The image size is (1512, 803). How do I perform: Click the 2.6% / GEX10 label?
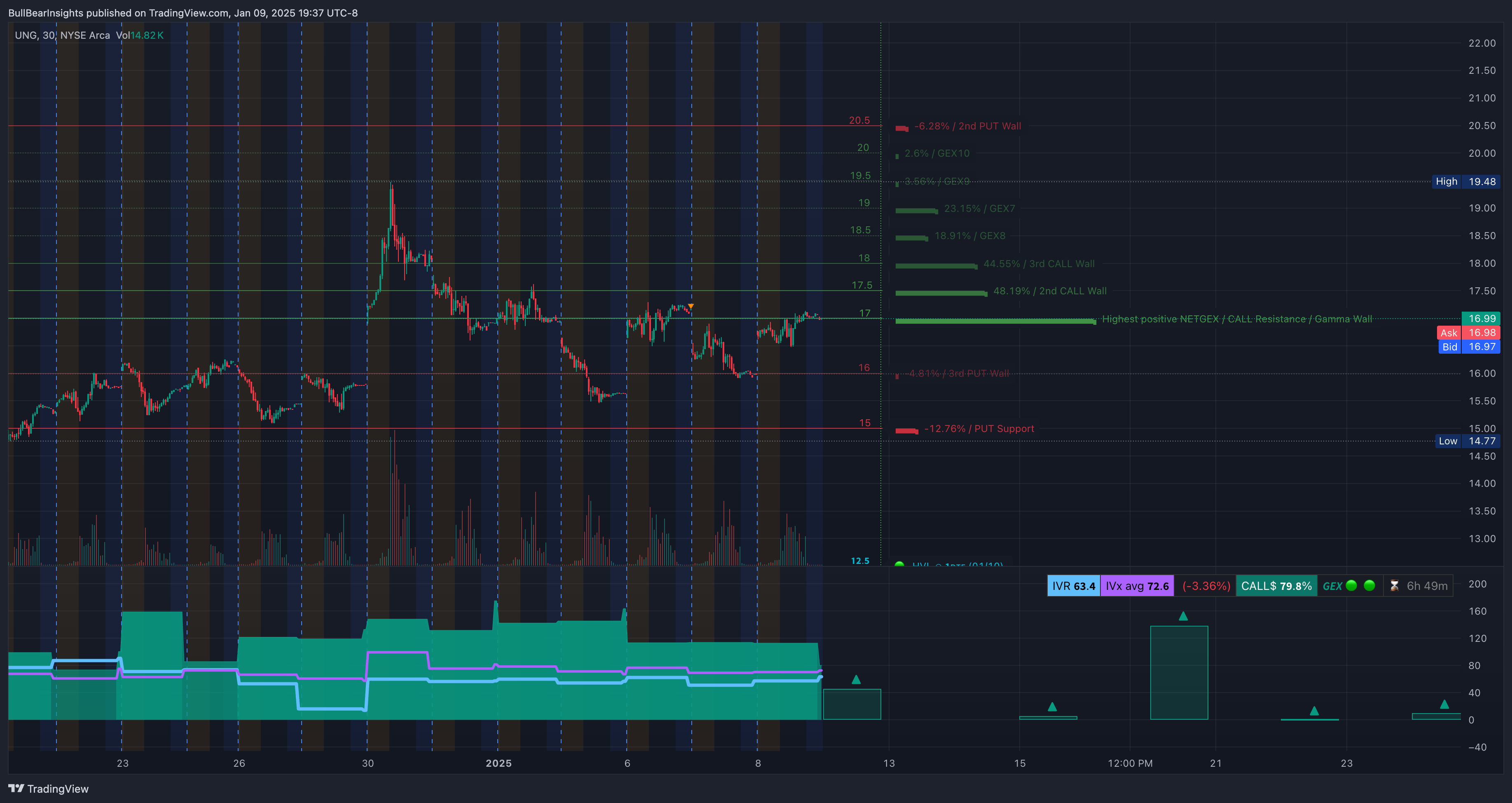click(x=937, y=153)
